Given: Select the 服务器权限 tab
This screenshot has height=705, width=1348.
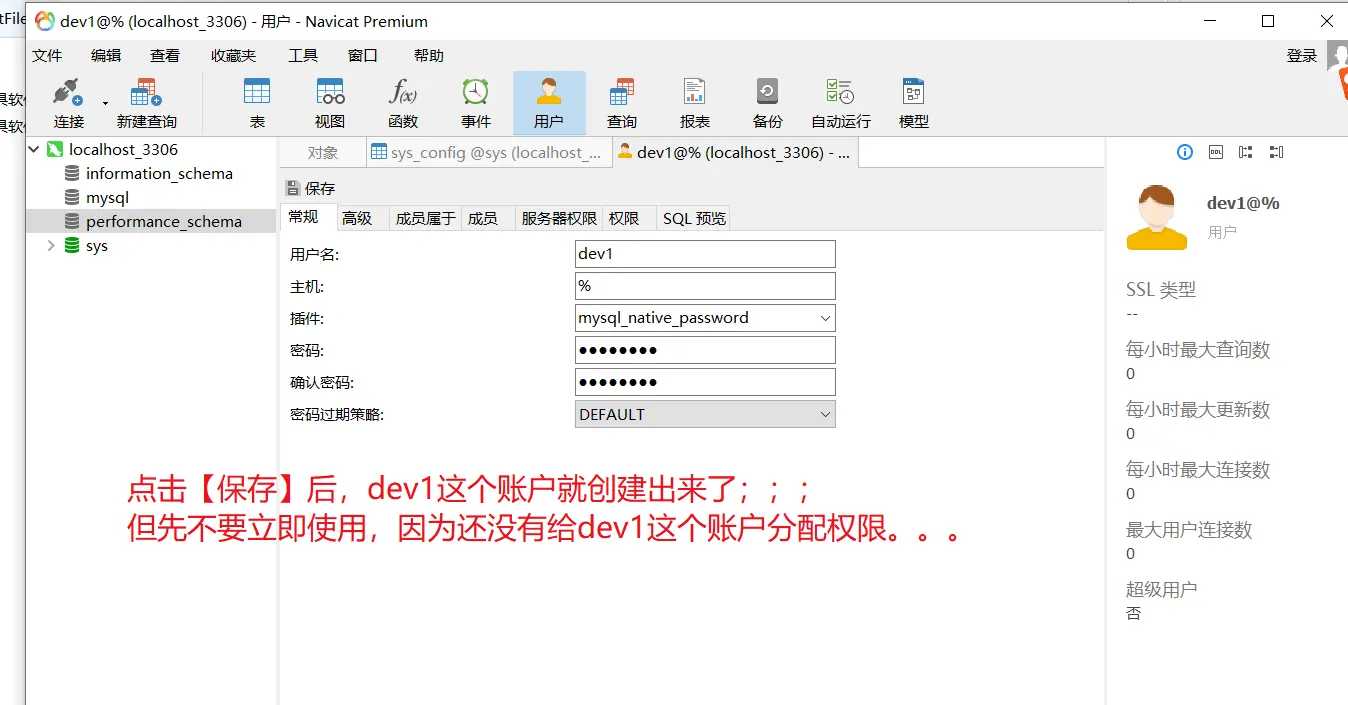Looking at the screenshot, I should click(559, 218).
